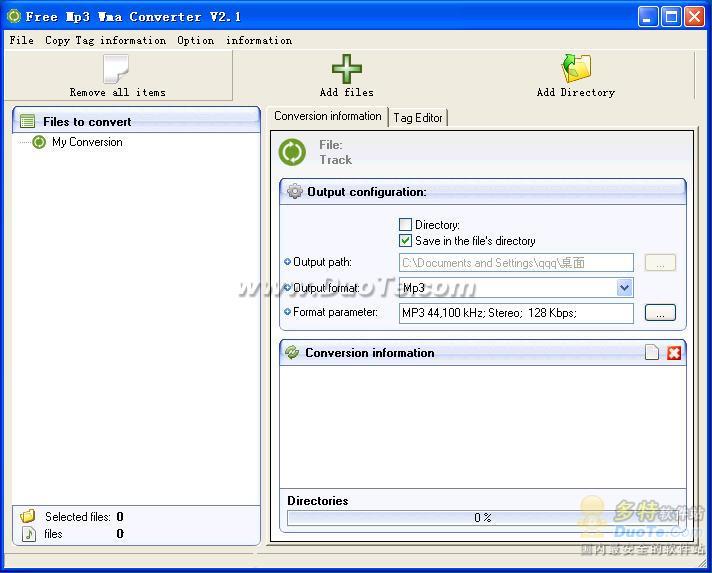Click the blue bullet beside Output path

(x=287, y=262)
